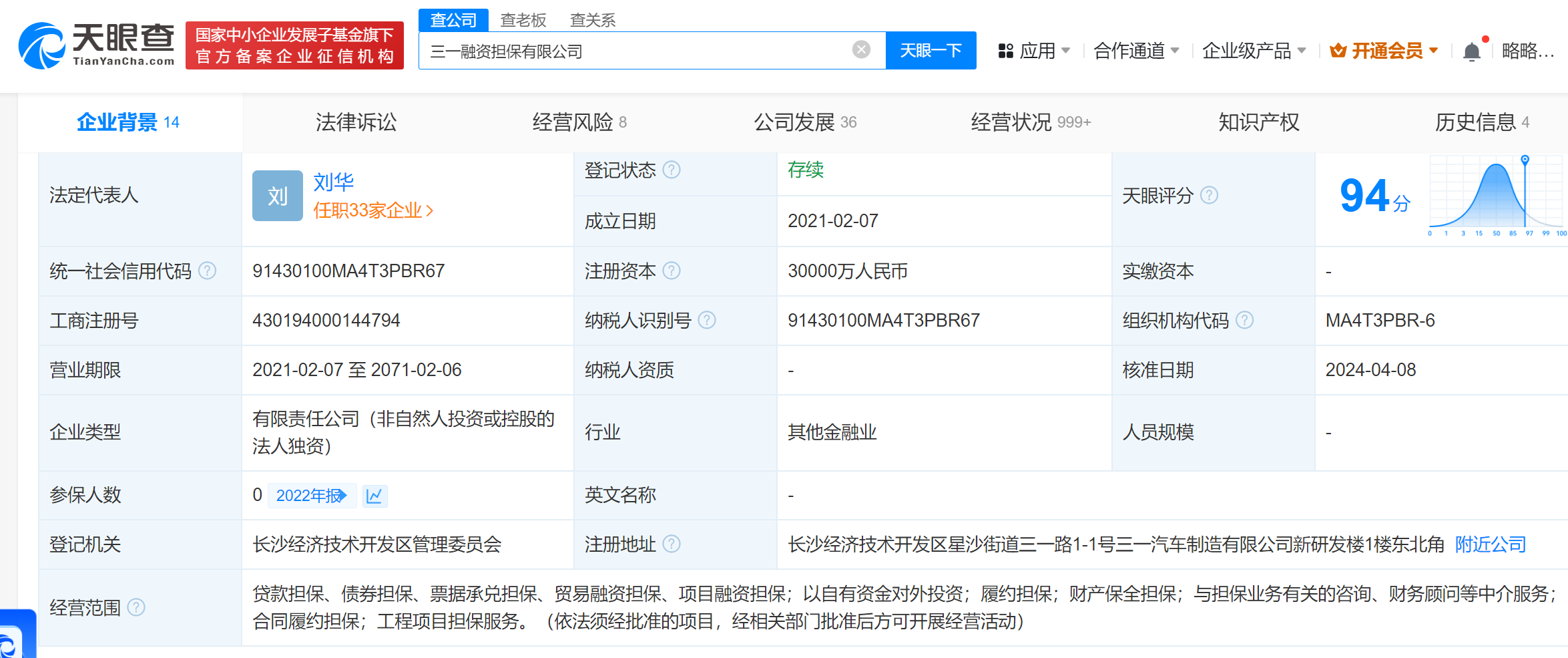Click 任职33家企业 link

tap(373, 210)
